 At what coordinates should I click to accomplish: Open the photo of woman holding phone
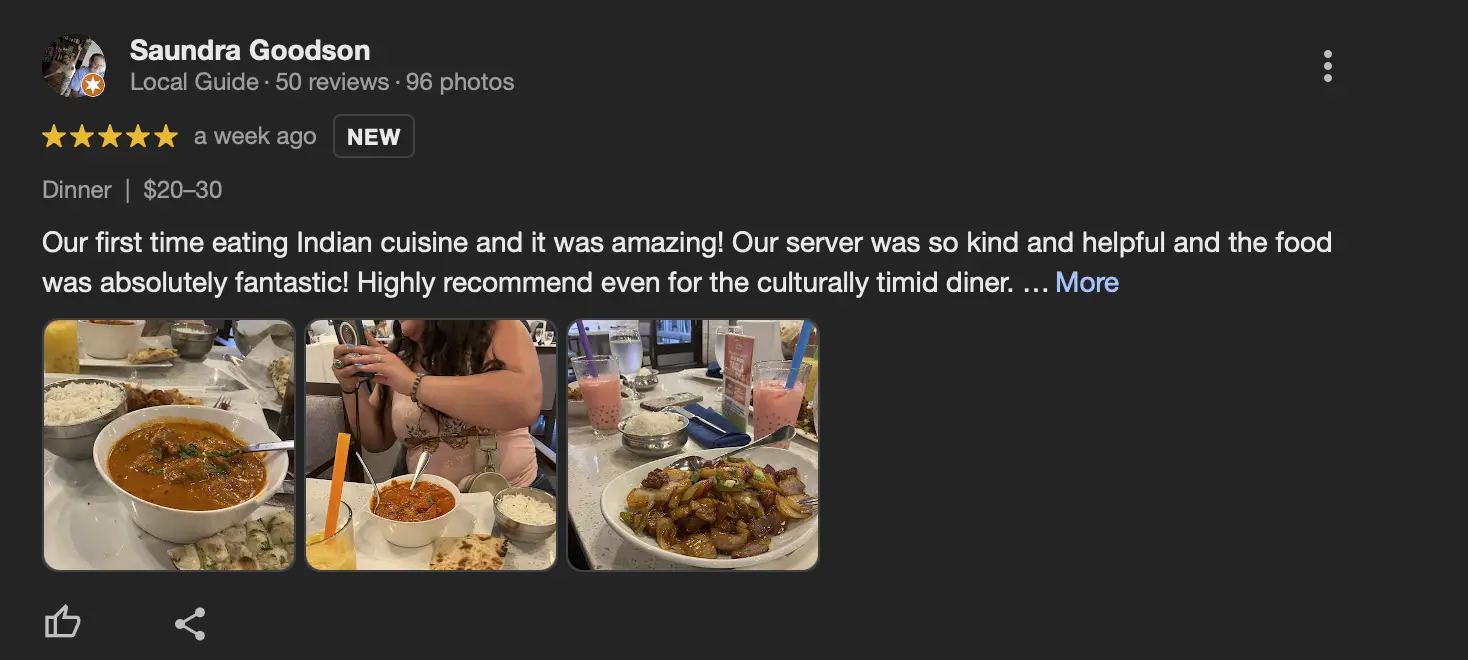[x=431, y=445]
